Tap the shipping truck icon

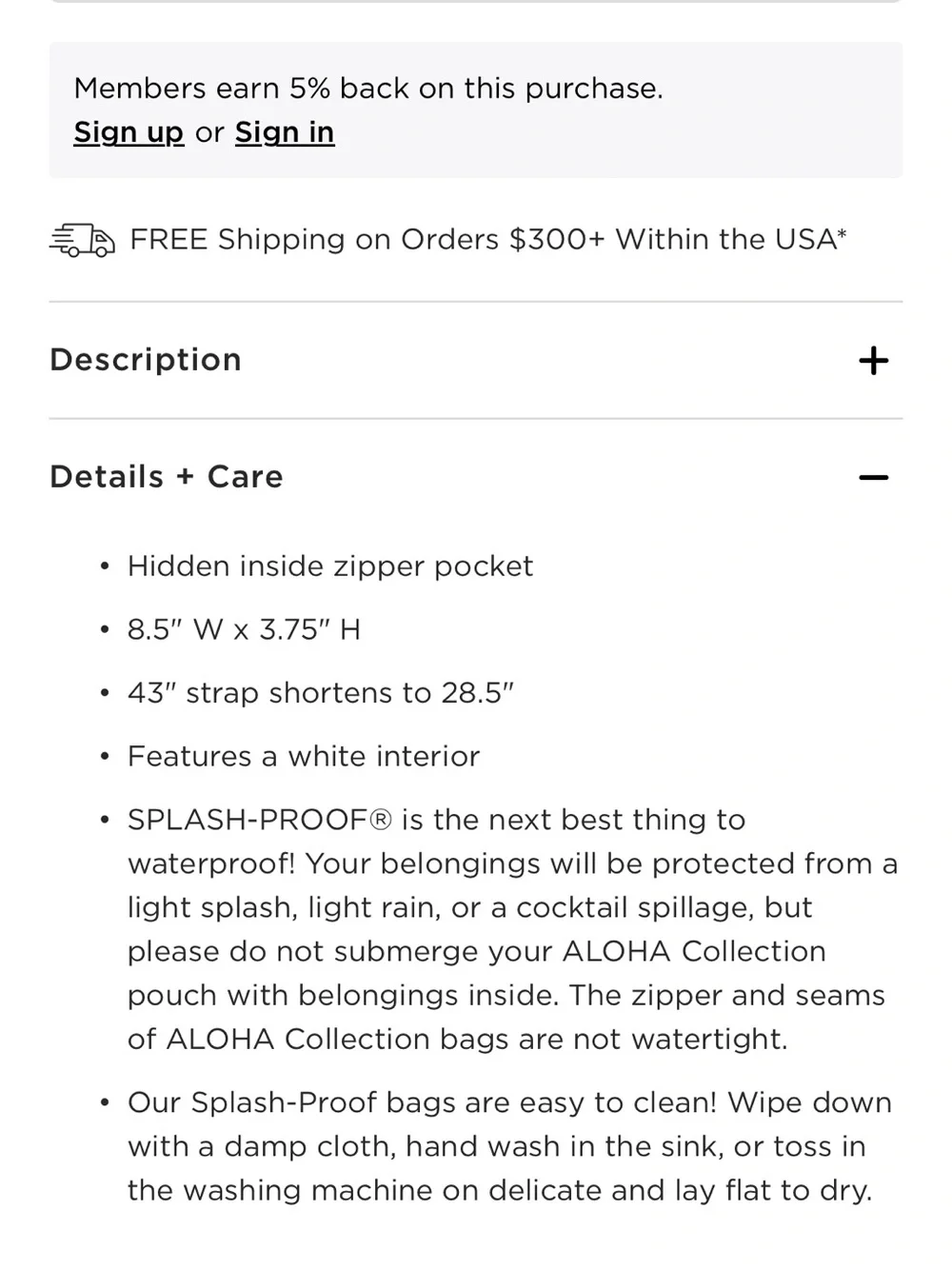click(82, 240)
